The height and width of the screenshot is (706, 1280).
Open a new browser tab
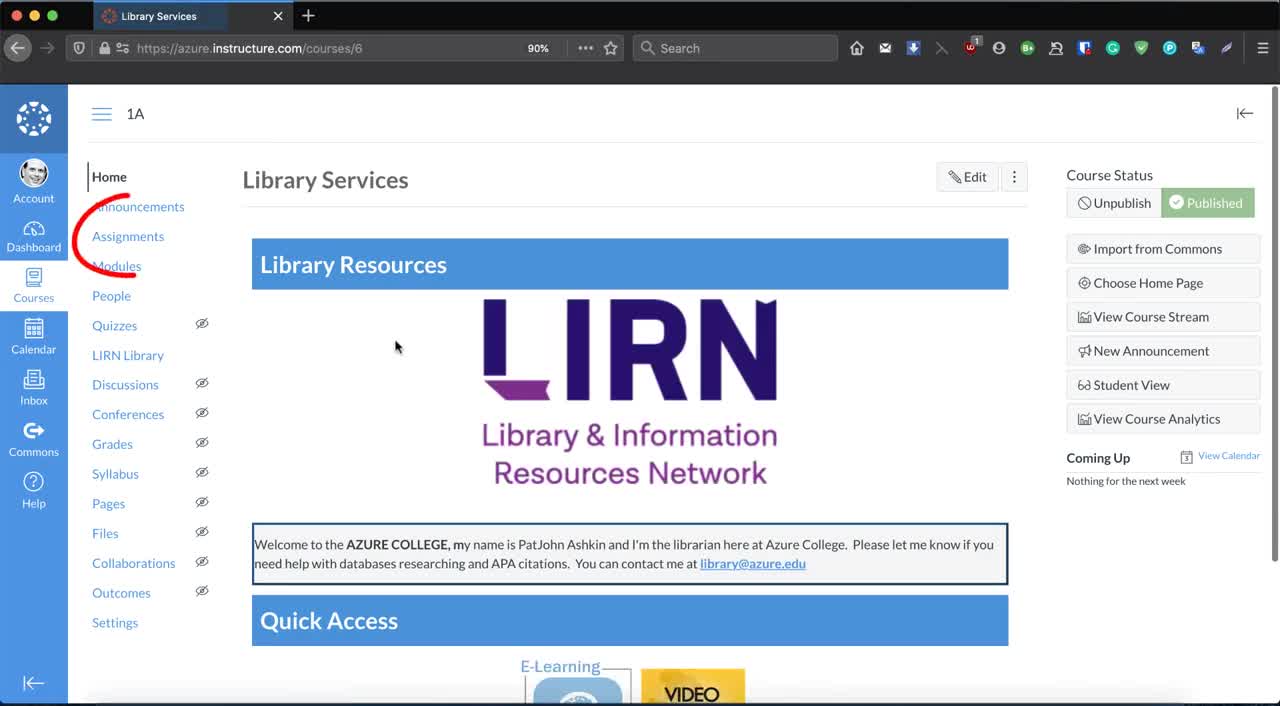308,16
